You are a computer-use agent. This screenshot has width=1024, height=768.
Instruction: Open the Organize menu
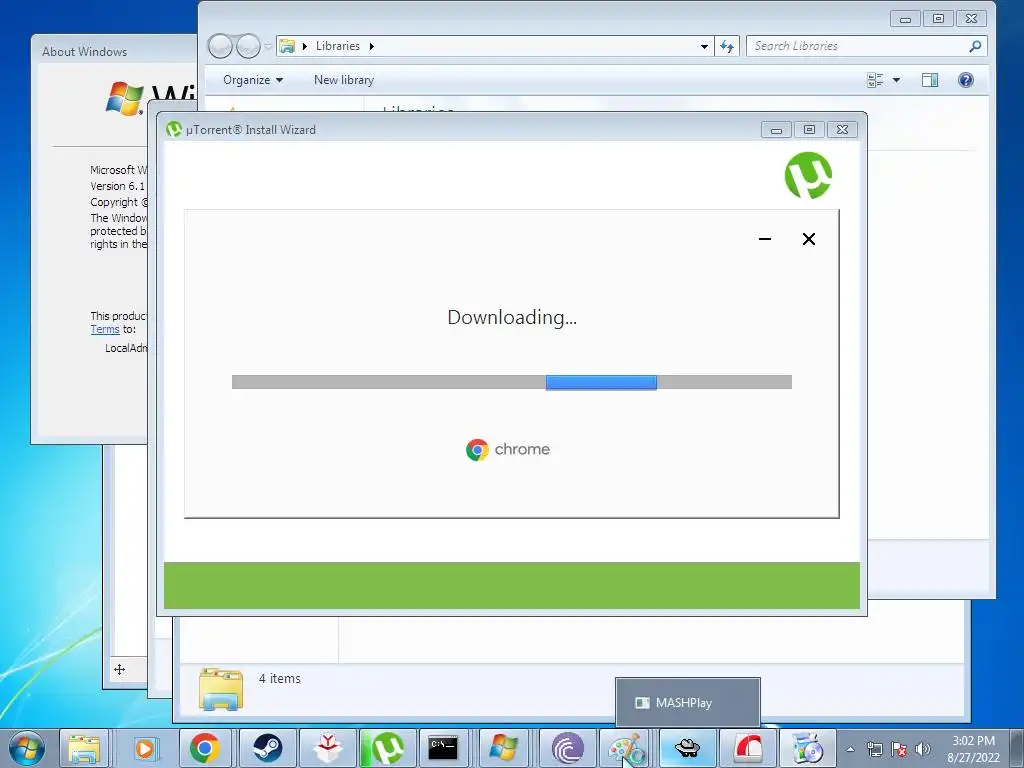pos(253,80)
